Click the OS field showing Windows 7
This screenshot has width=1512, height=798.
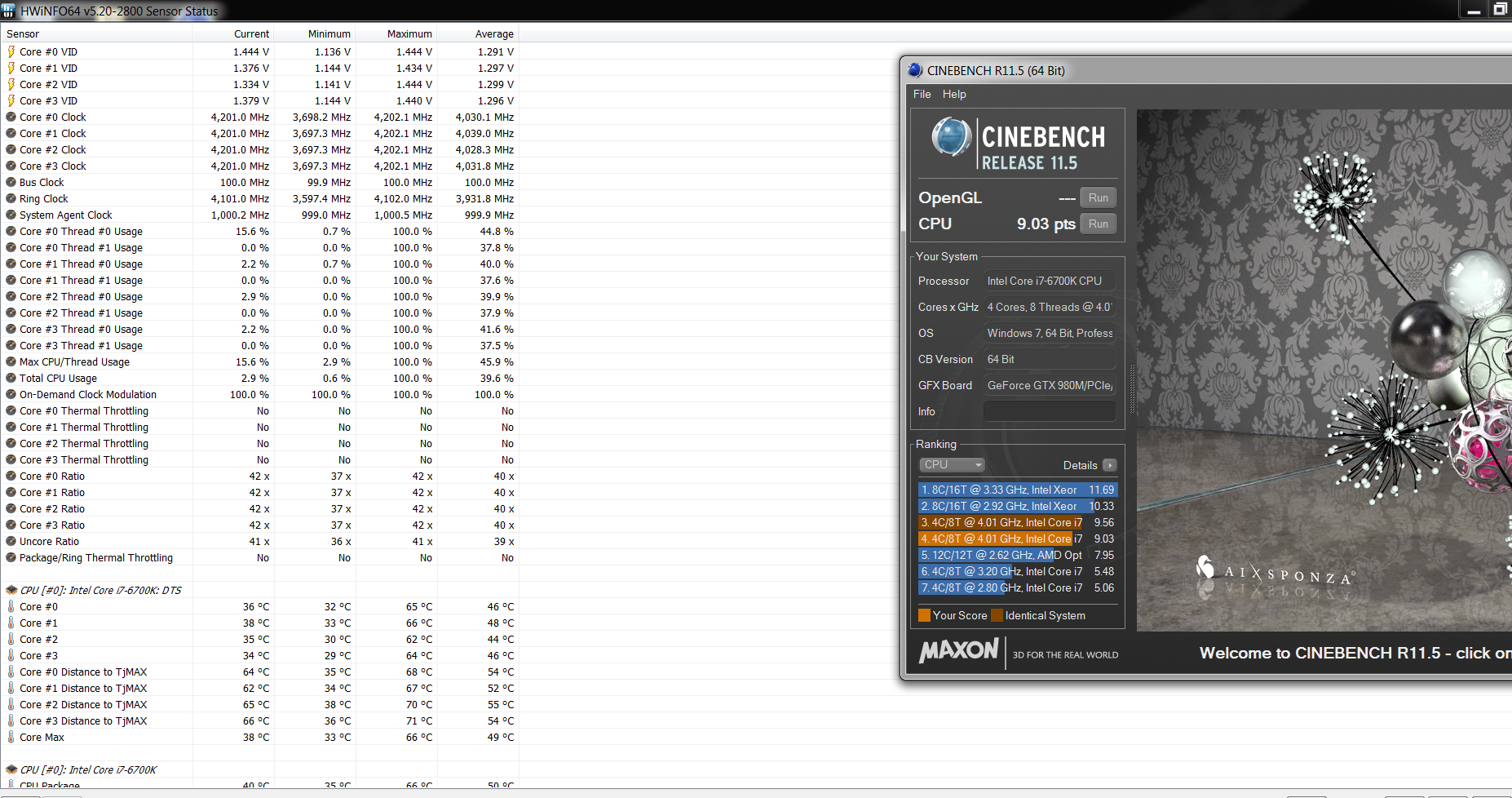tap(1050, 333)
